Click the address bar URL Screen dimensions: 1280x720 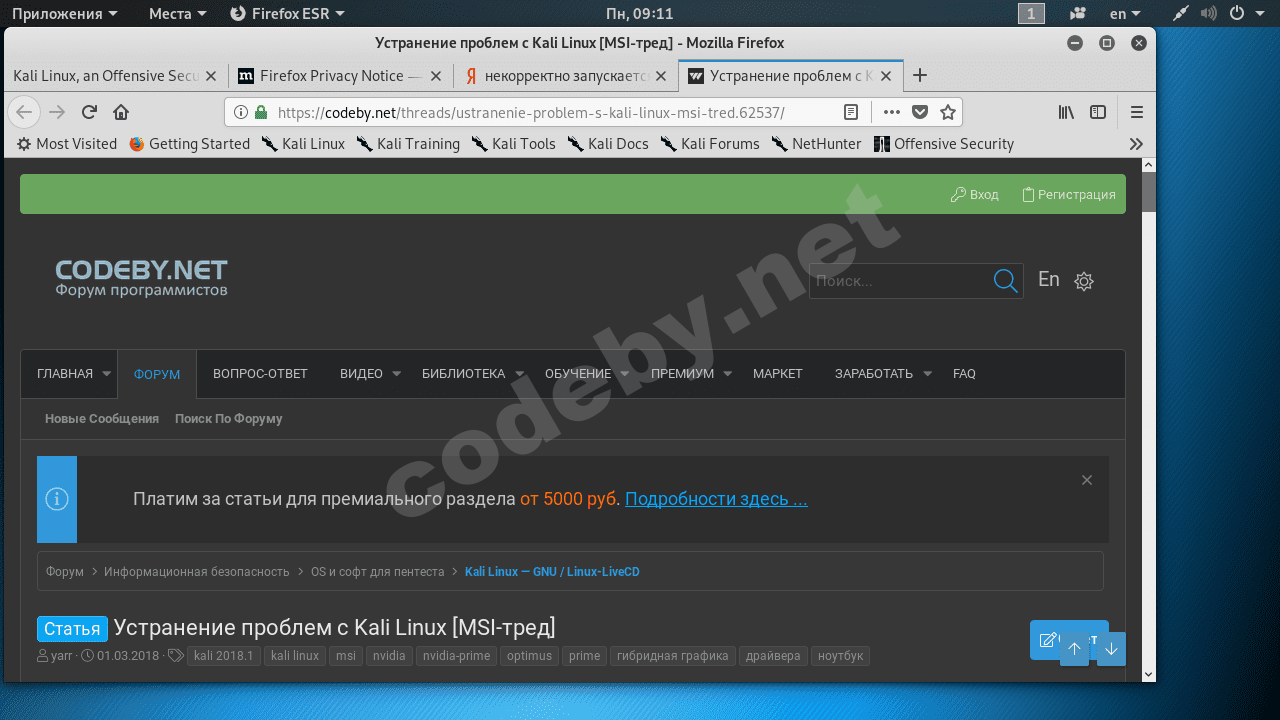(531, 112)
